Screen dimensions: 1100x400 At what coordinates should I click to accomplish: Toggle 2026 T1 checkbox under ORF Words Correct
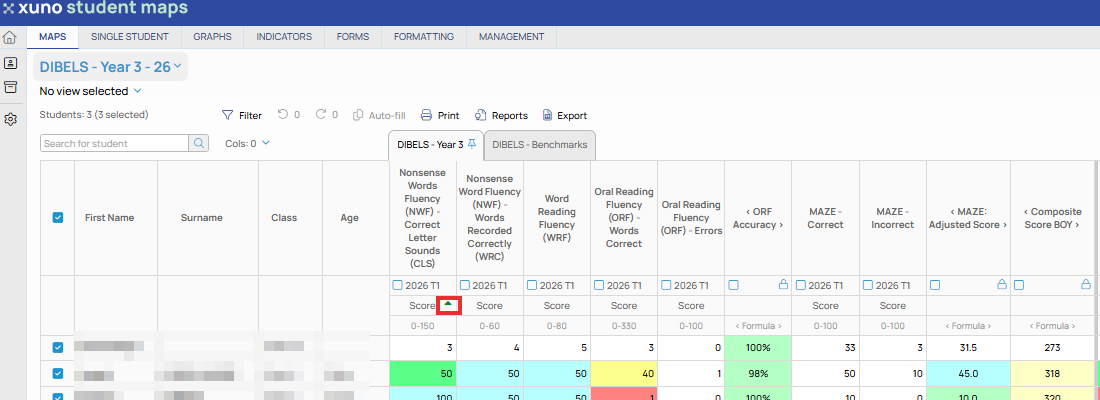coord(599,285)
